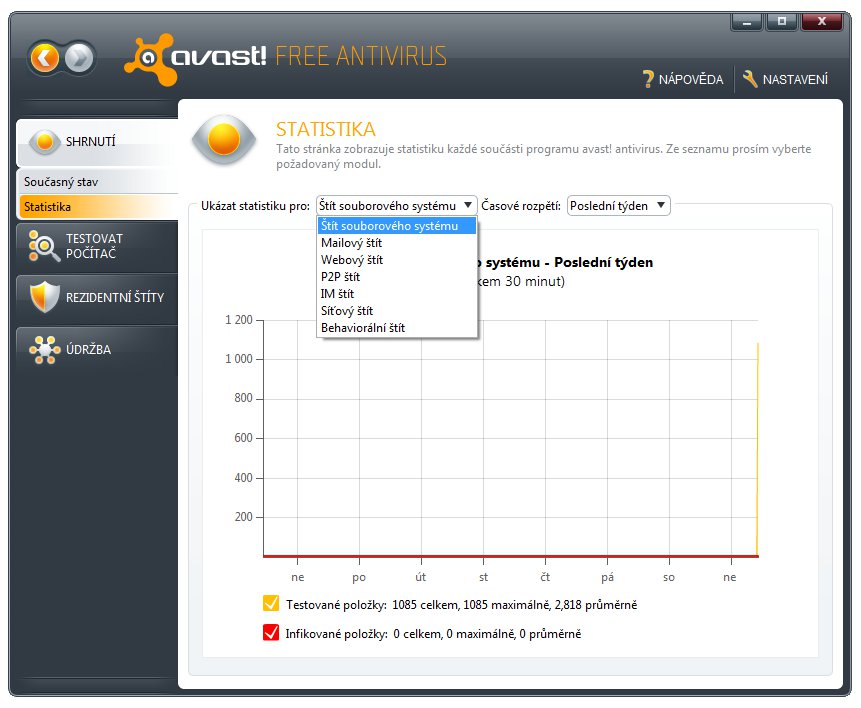Click the Testované položky statistics text
Screen dimensions: 861x708
(461, 605)
